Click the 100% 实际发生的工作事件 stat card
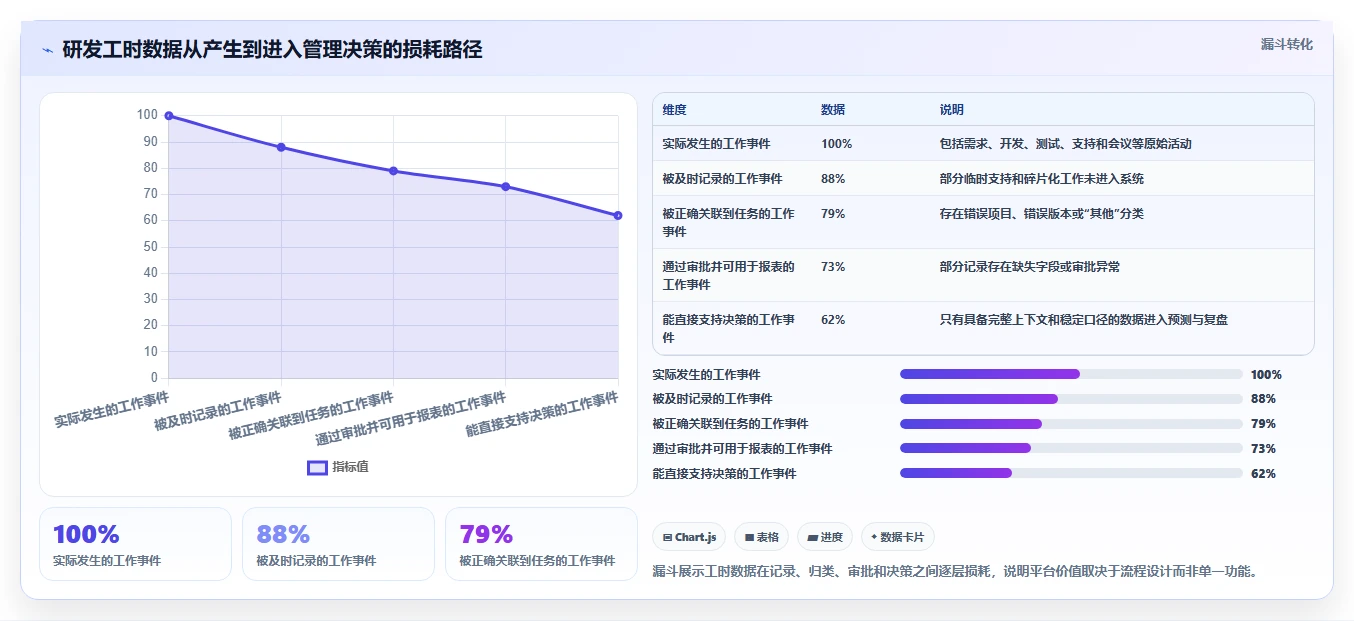This screenshot has width=1354, height=621. coord(135,544)
